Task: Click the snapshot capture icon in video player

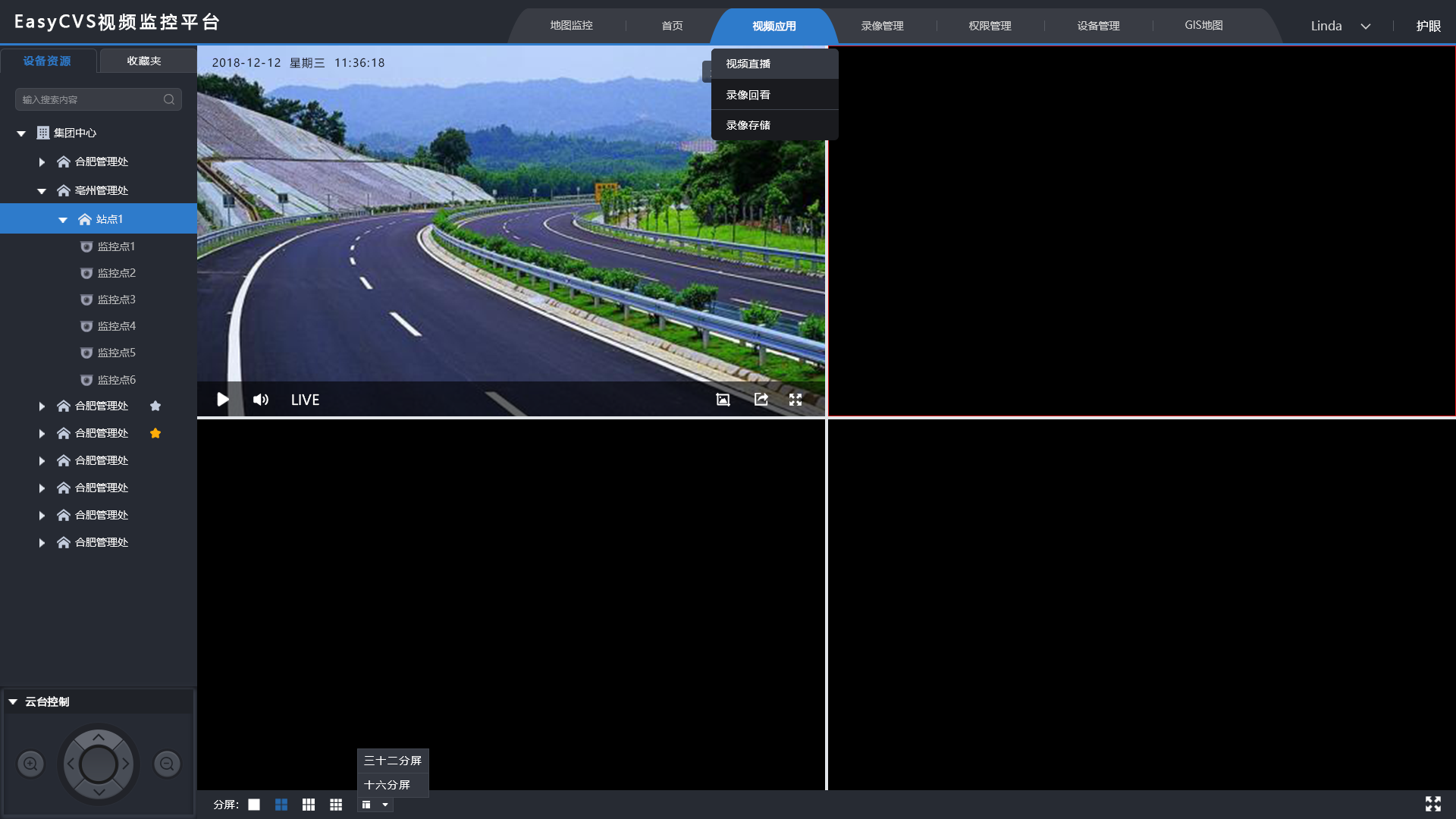Action: click(723, 400)
